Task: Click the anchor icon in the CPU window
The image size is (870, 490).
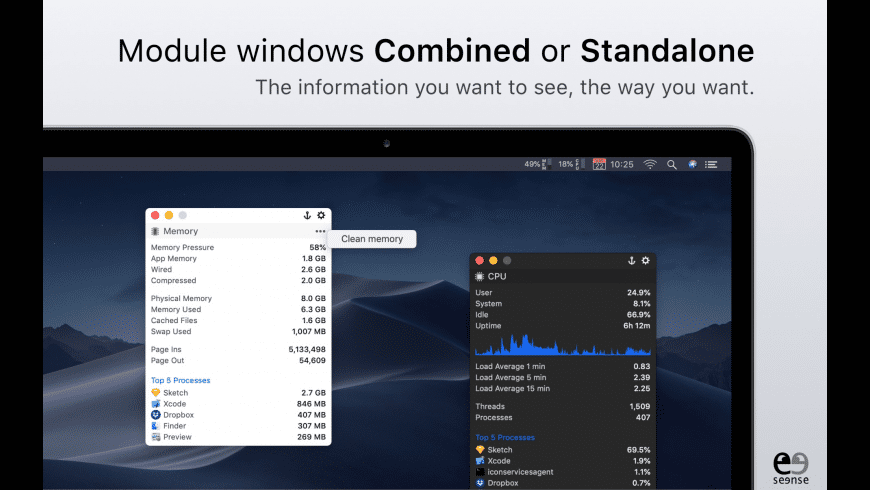Action: pyautogui.click(x=631, y=260)
